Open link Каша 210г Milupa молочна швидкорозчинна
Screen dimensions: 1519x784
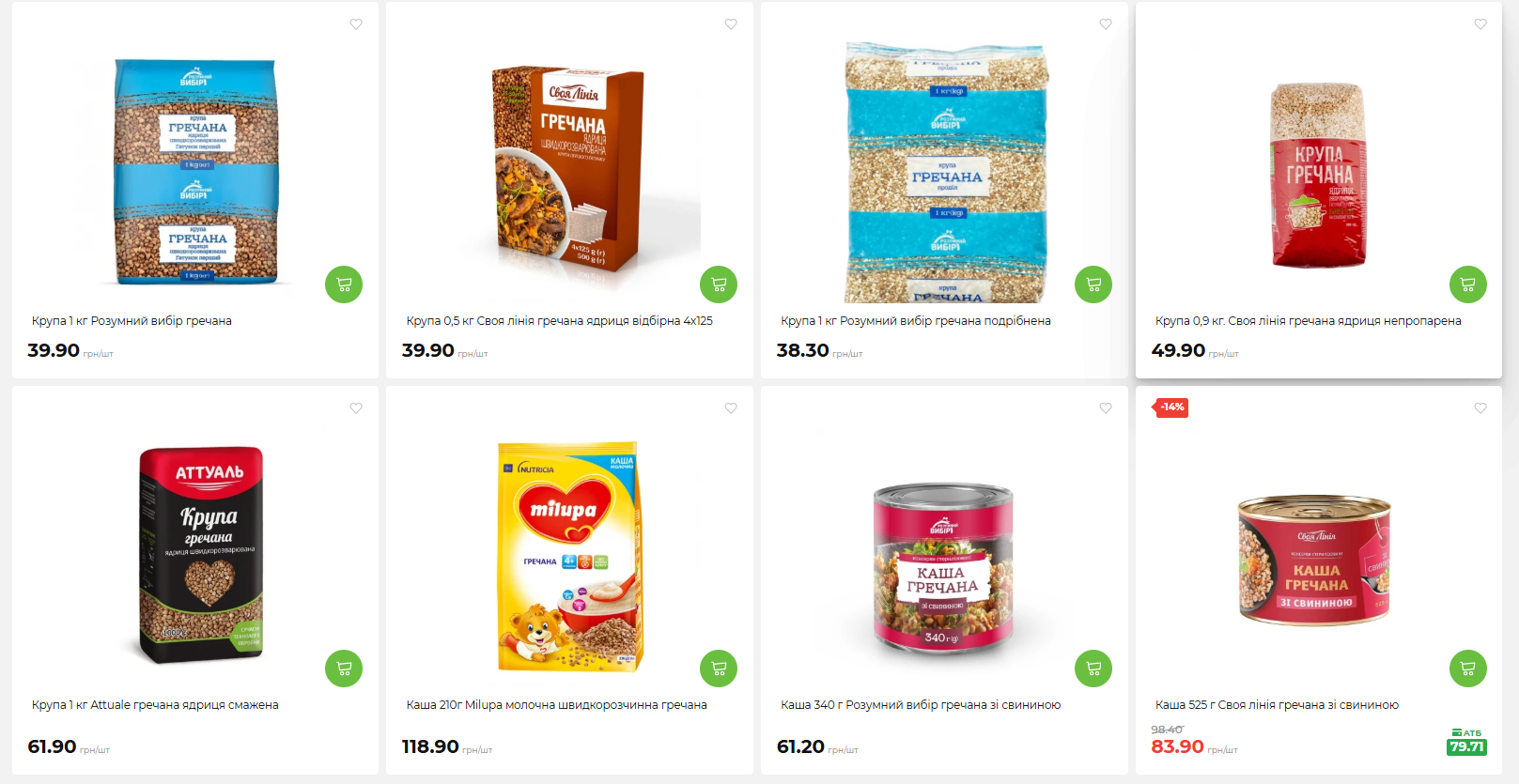point(557,705)
